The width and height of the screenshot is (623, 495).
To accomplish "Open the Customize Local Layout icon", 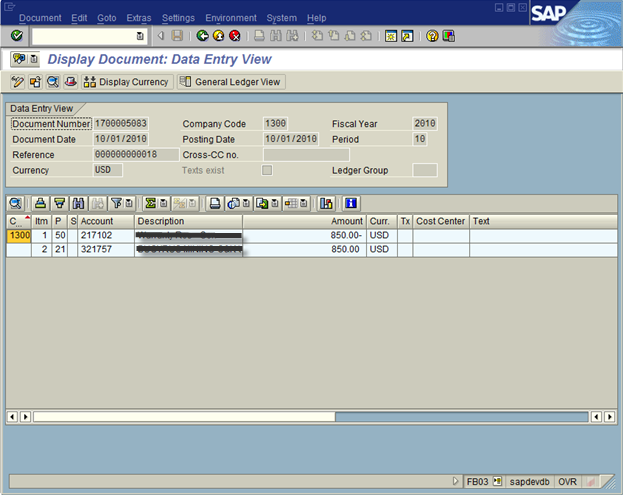I will pyautogui.click(x=449, y=36).
